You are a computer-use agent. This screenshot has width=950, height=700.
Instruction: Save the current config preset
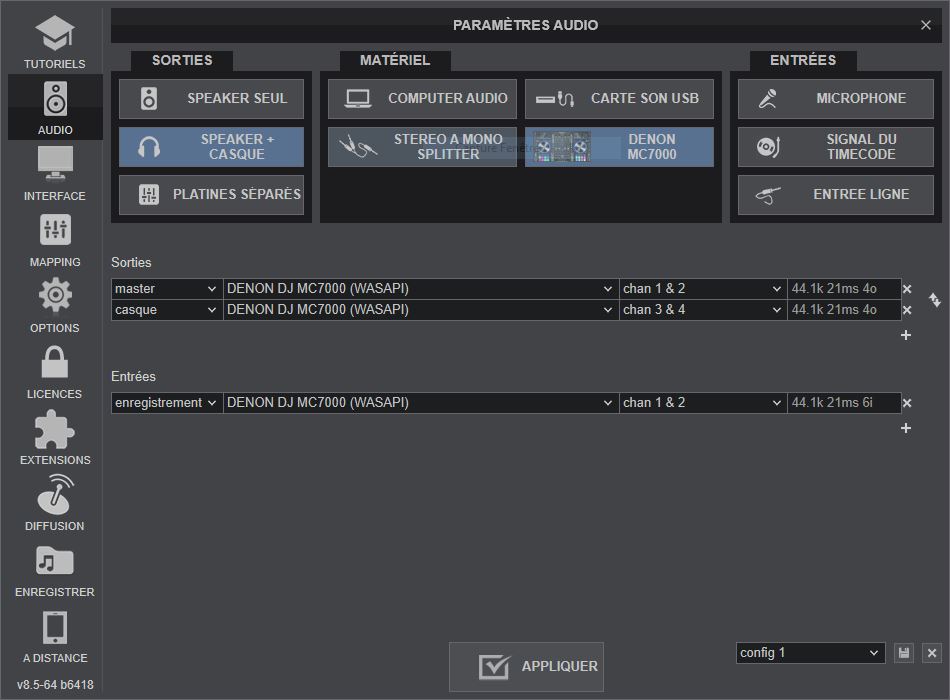tap(904, 653)
